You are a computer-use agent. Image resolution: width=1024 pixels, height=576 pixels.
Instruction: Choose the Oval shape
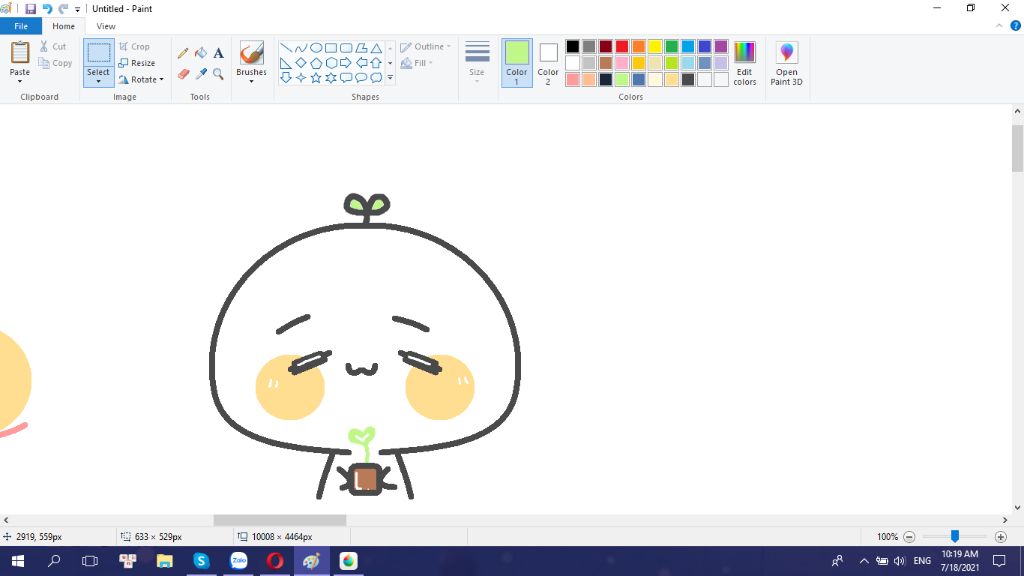coord(315,48)
